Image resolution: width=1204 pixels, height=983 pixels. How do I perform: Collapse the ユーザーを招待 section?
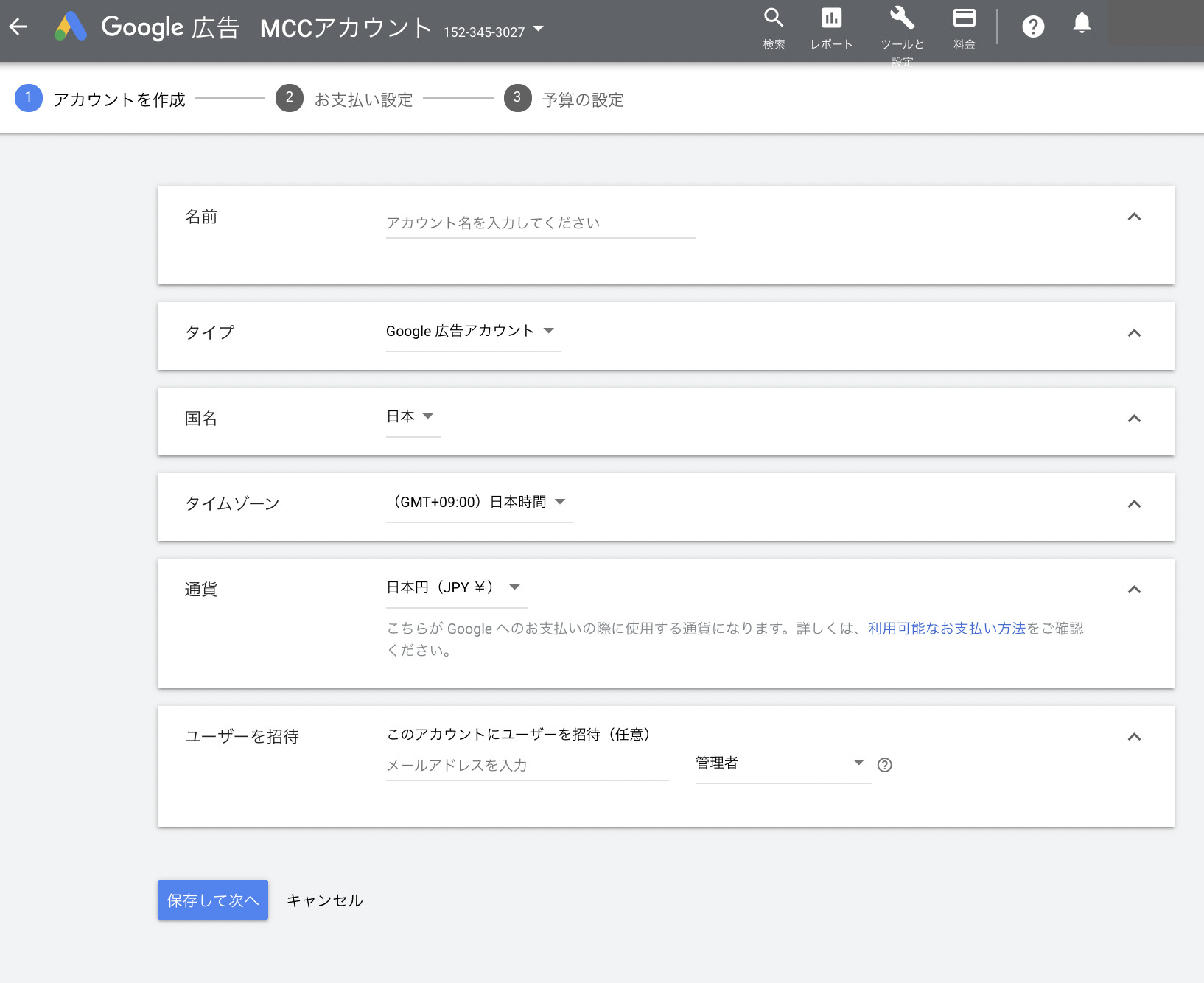point(1134,737)
